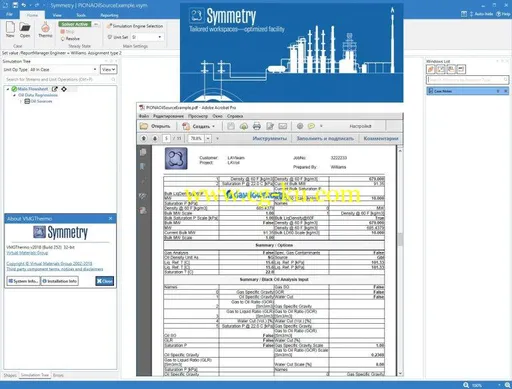Open the Virtual Materials Group link
Image resolution: width=512 pixels, height=389 pixels.
[27, 253]
